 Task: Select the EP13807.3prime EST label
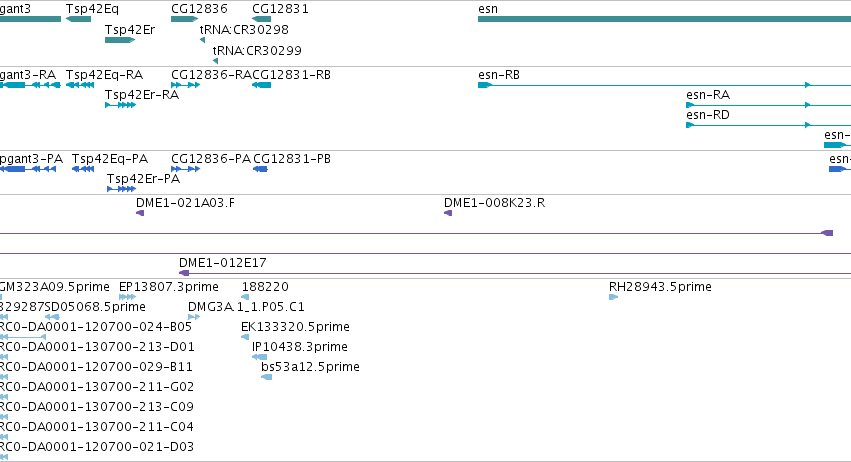(169, 287)
